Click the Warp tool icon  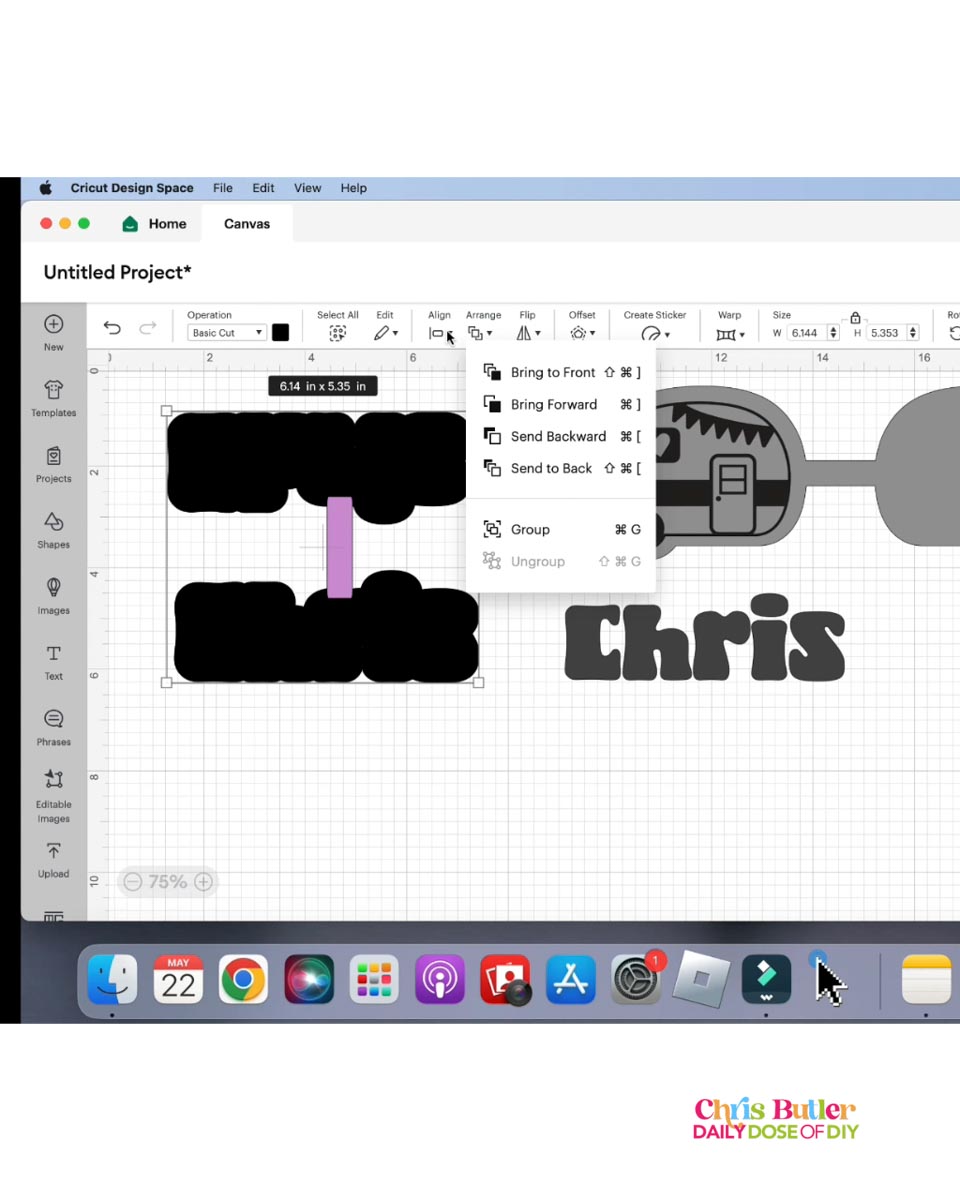coord(726,334)
